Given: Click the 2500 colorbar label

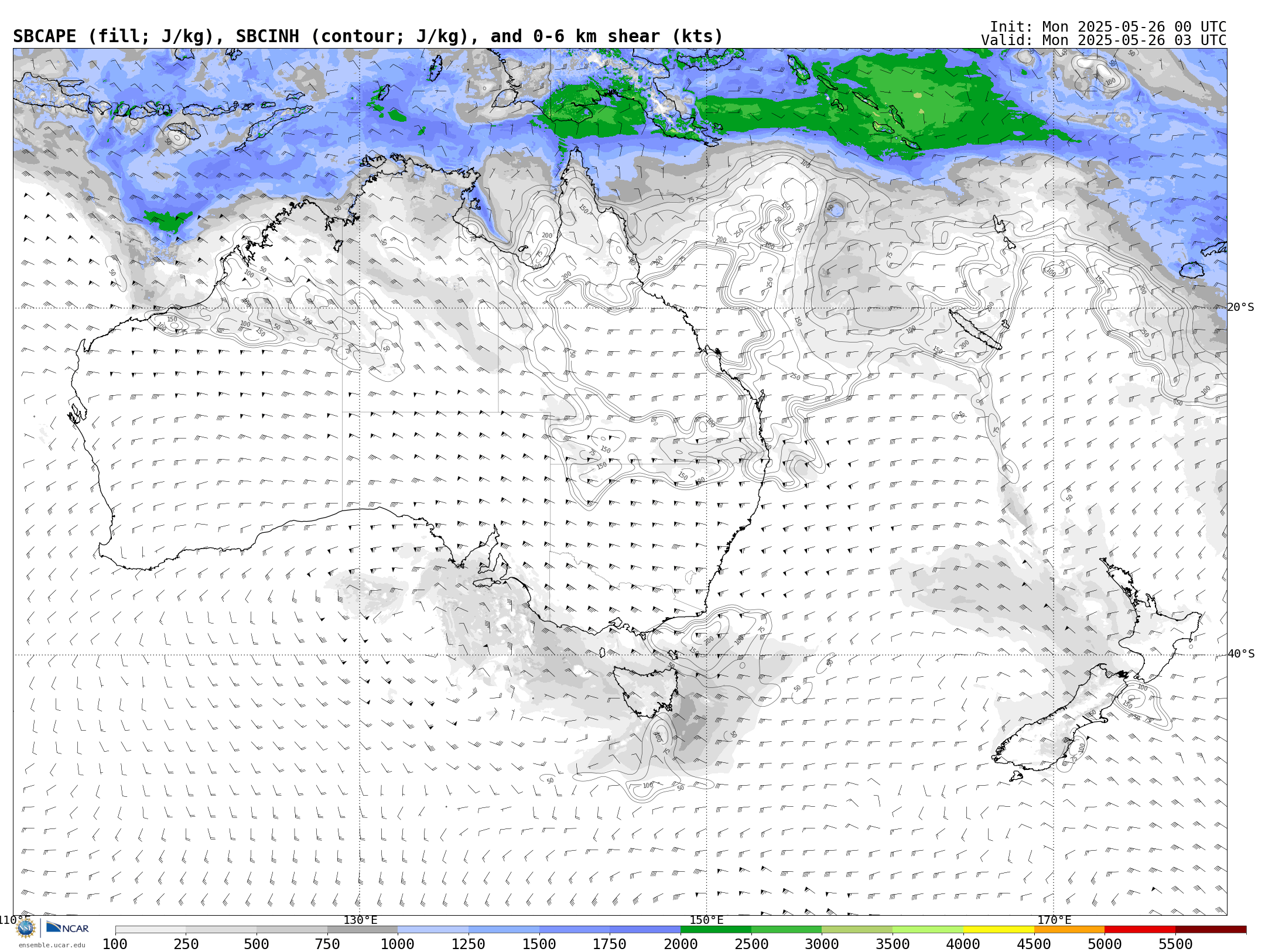Looking at the screenshot, I should click(x=751, y=944).
